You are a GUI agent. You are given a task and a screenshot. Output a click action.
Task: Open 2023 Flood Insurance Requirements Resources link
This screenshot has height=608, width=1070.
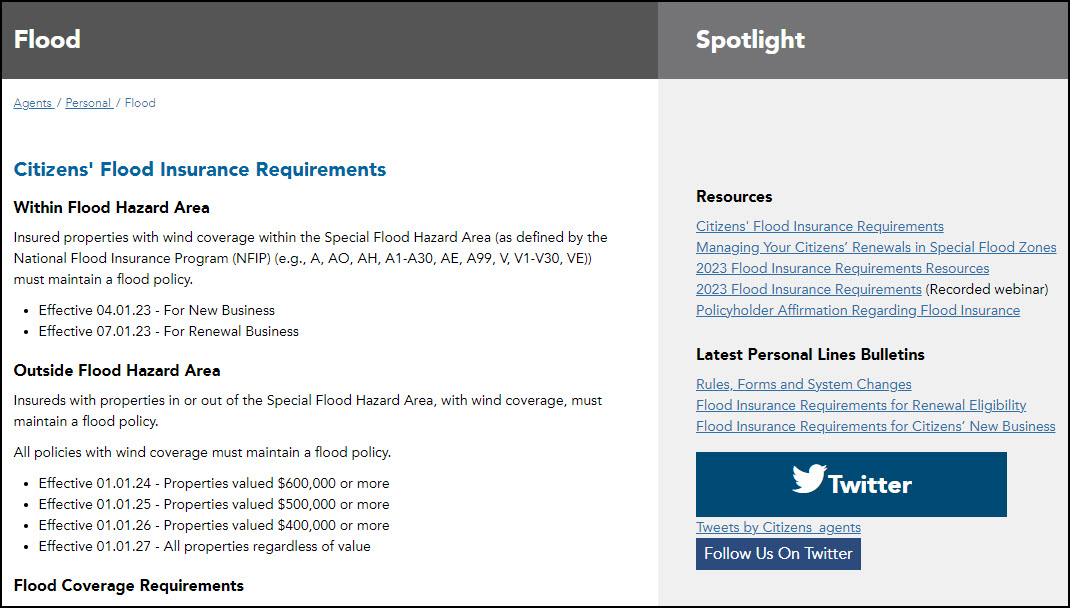842,268
